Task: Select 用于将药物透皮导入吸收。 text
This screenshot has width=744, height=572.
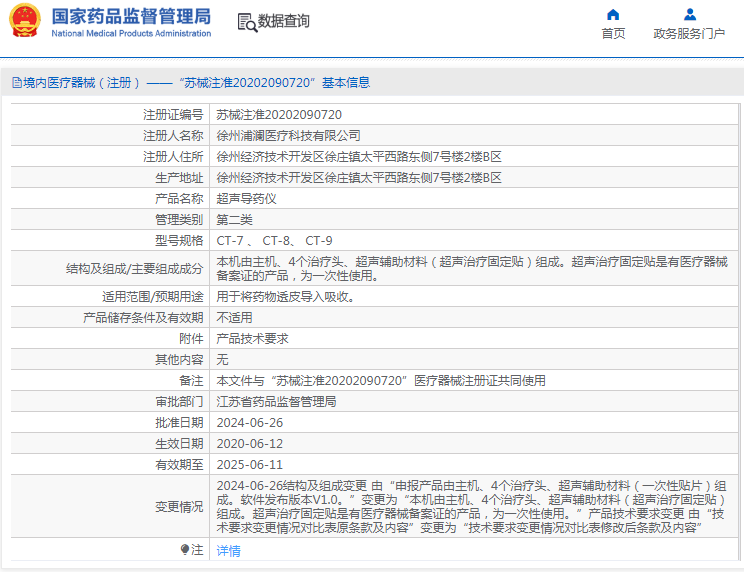Action: tap(285, 296)
